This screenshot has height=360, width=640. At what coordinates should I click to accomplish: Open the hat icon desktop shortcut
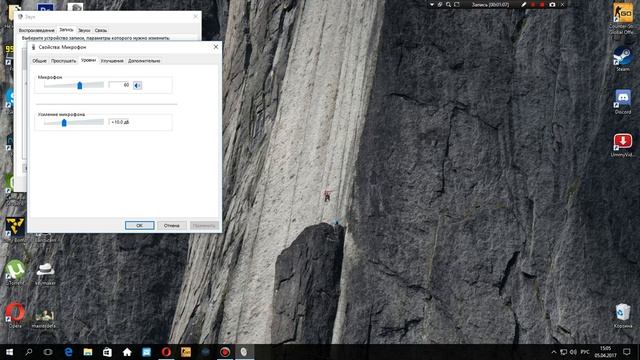[45, 273]
